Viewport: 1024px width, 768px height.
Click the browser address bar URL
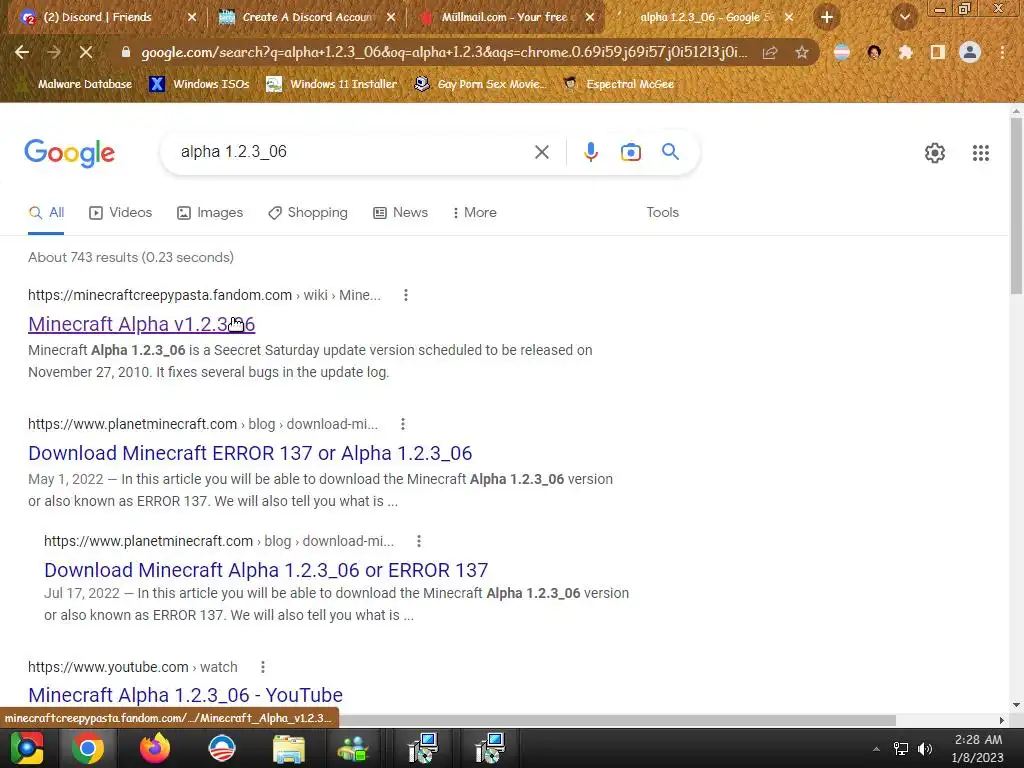tap(444, 52)
